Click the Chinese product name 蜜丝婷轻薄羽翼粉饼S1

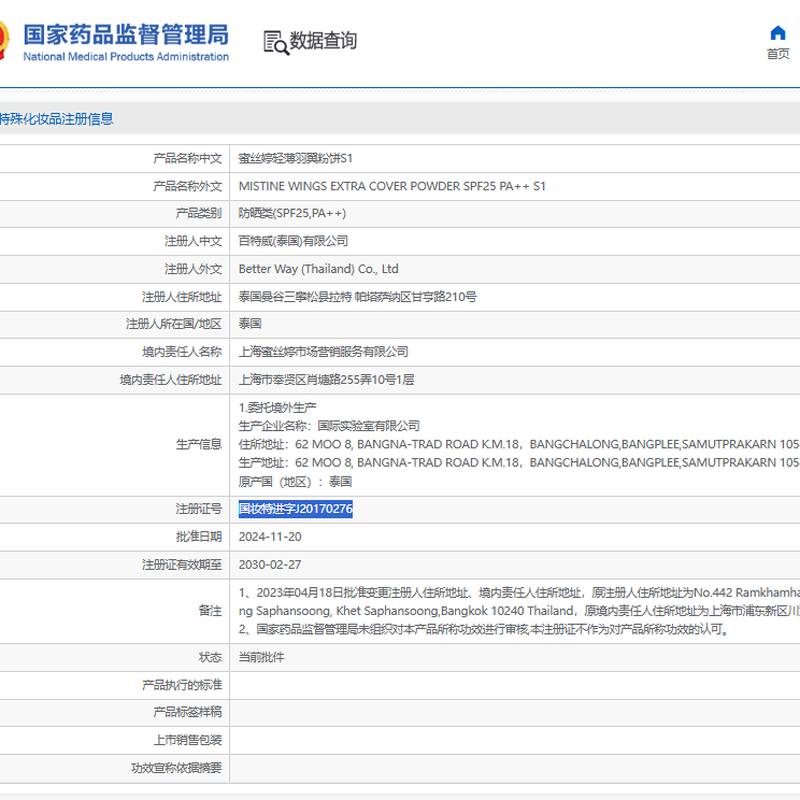(x=295, y=158)
